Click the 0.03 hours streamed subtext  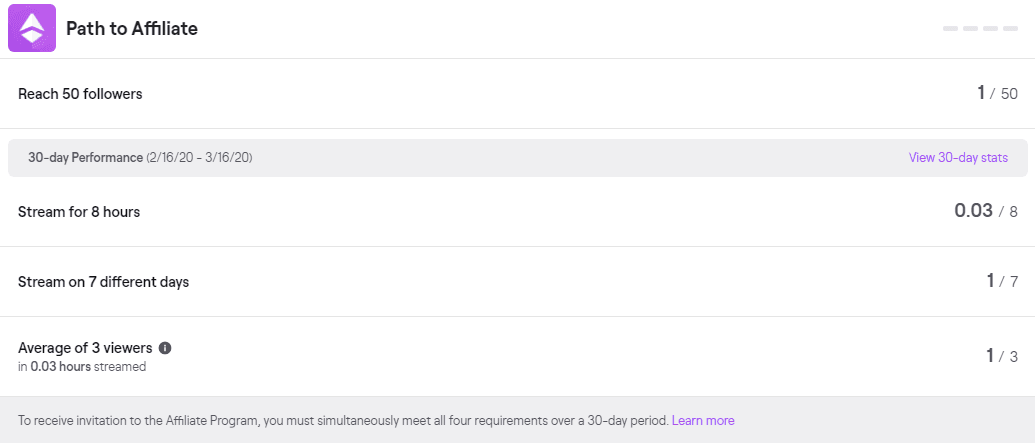pos(82,367)
